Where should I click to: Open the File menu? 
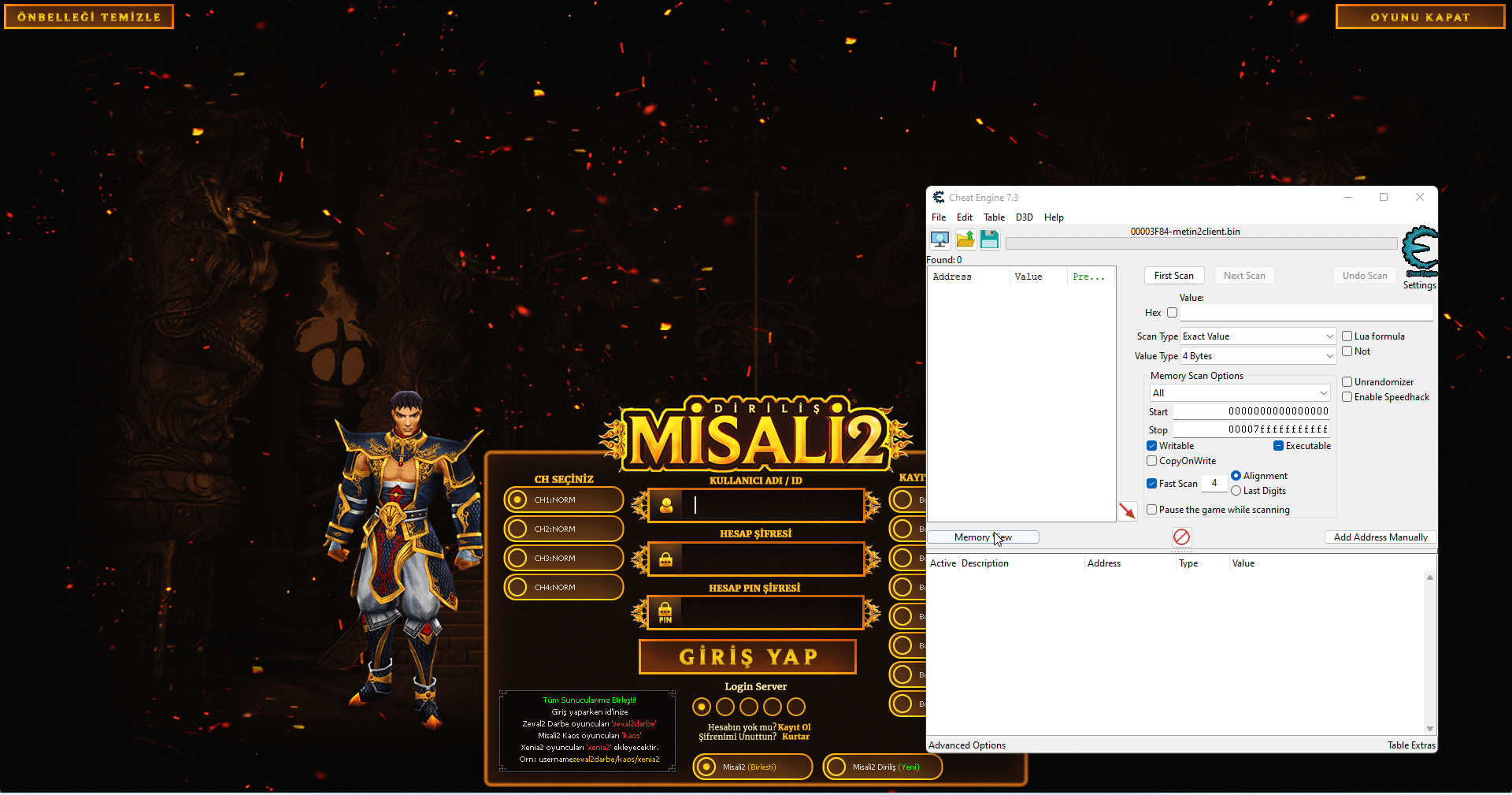click(939, 217)
